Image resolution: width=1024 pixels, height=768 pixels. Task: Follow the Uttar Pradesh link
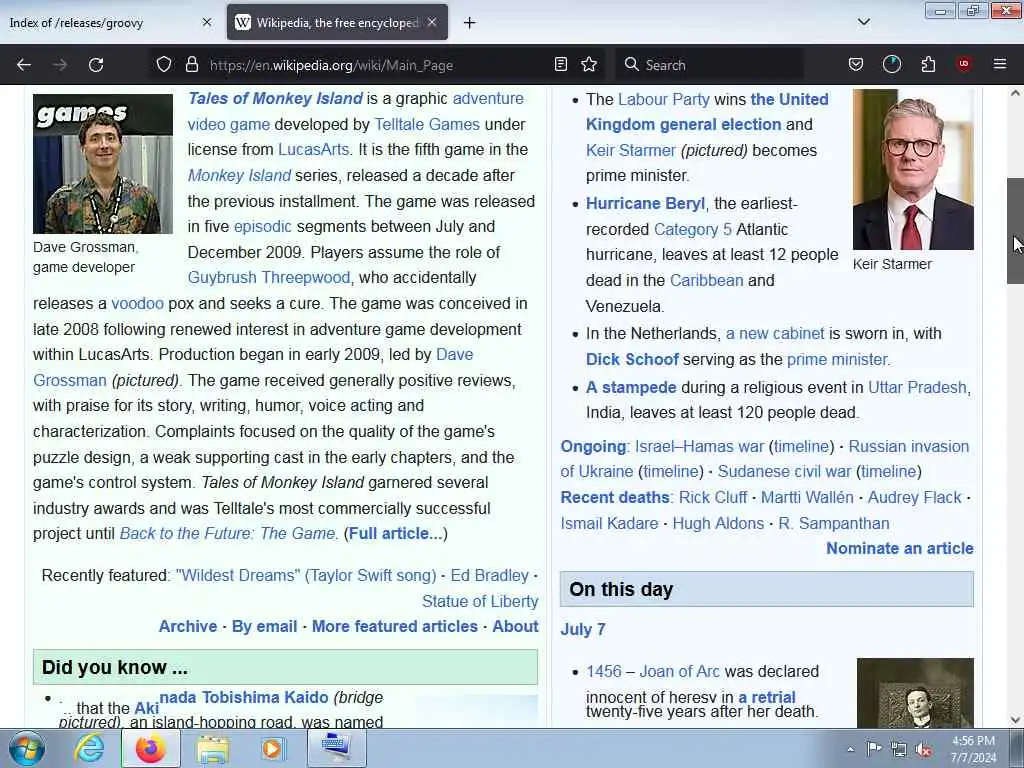[917, 387]
